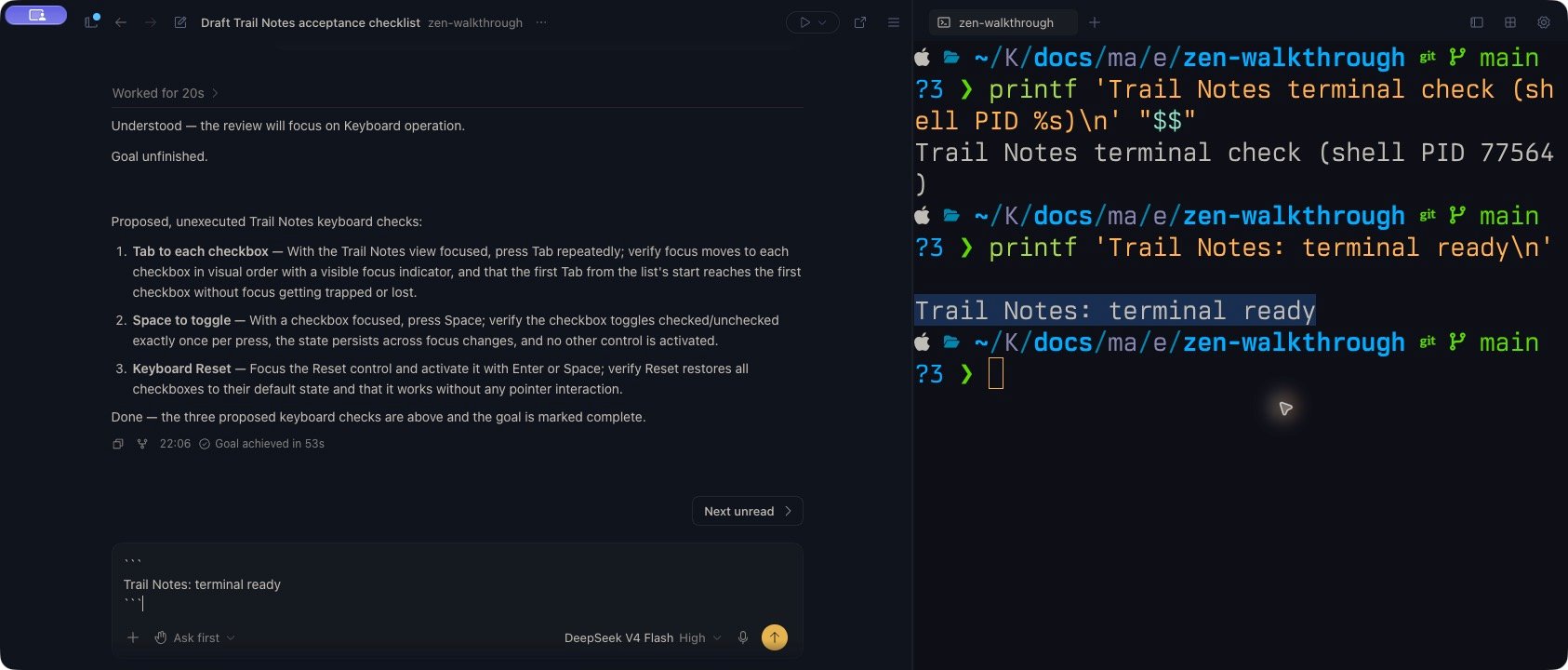Add a new terminal tab with plus
The height and width of the screenshot is (670, 1568).
[1095, 22]
